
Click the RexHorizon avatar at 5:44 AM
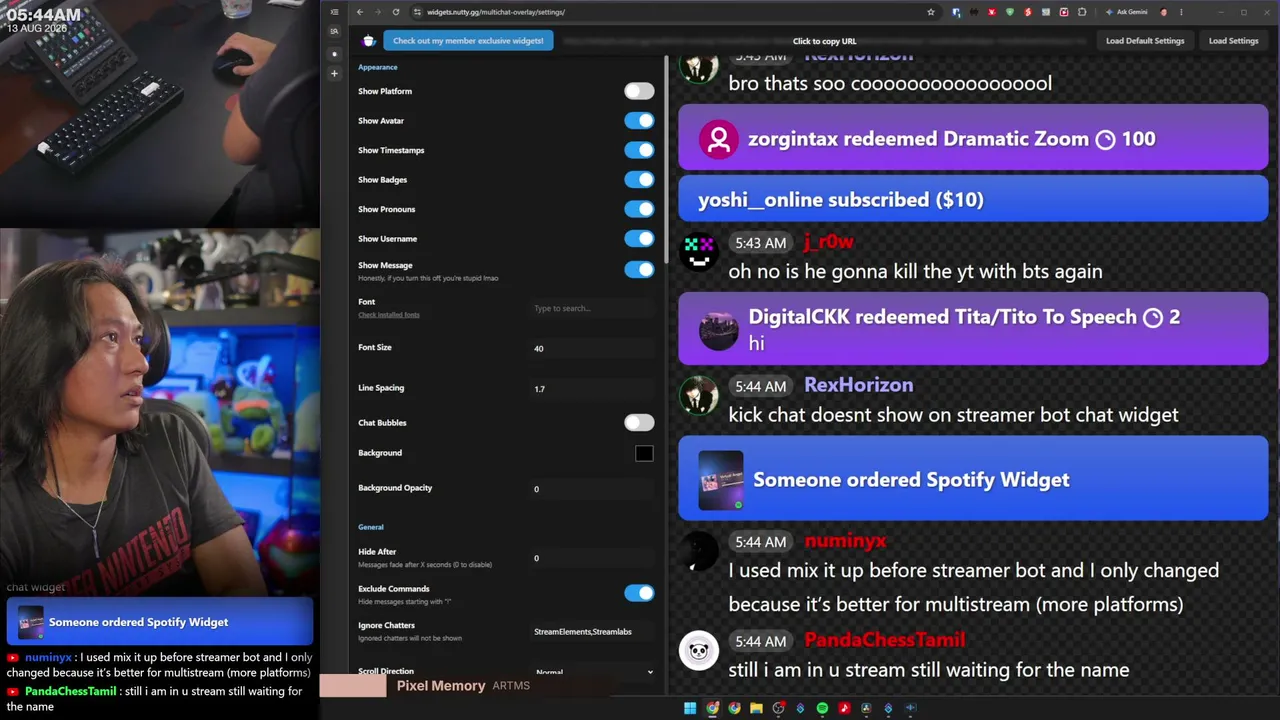tap(699, 395)
